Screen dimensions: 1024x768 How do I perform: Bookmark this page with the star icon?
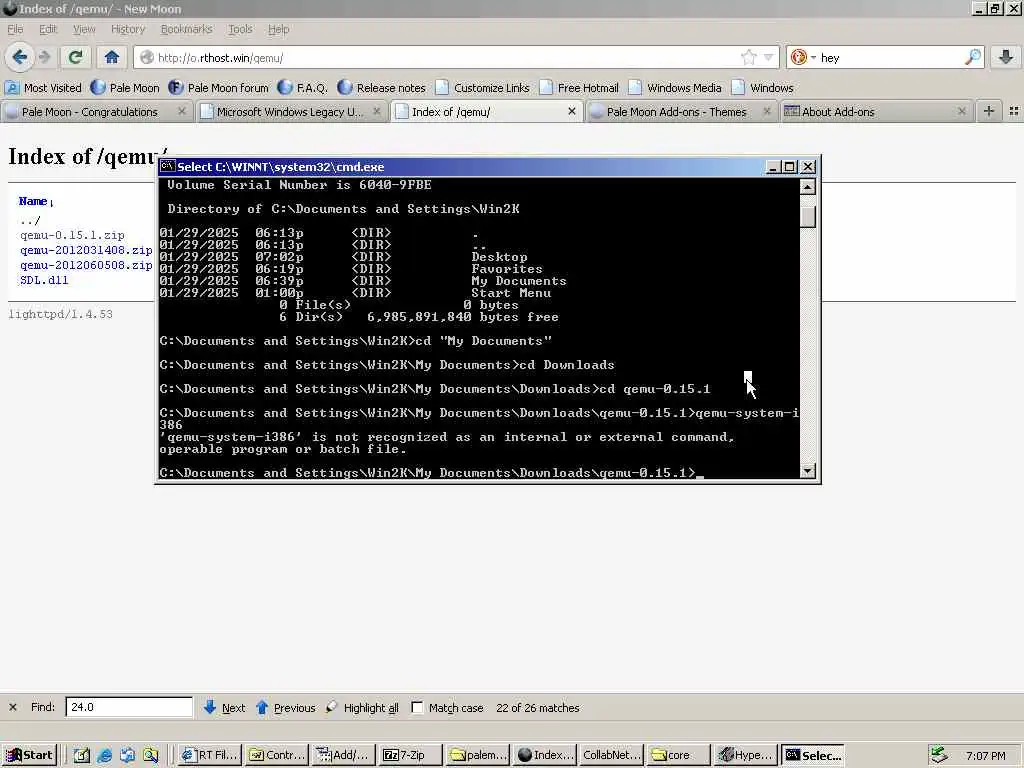click(x=748, y=57)
